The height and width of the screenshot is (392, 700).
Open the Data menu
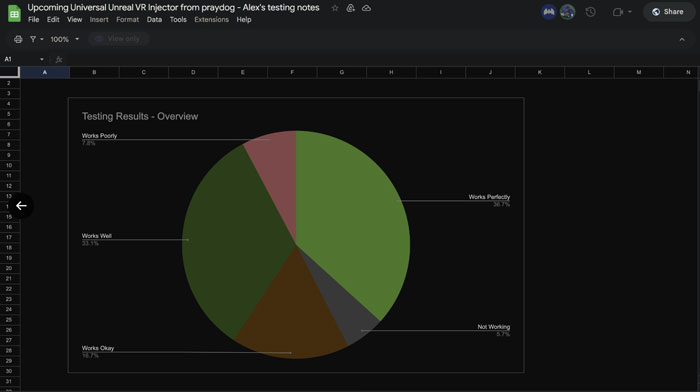pos(154,20)
